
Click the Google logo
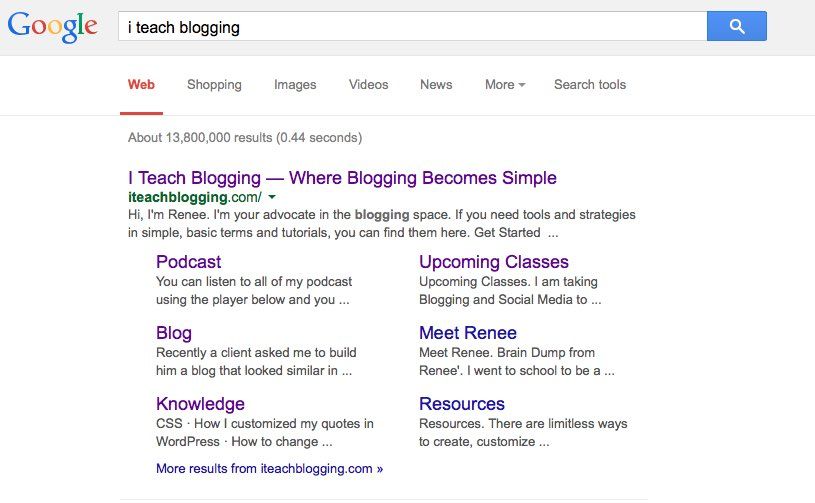click(52, 27)
